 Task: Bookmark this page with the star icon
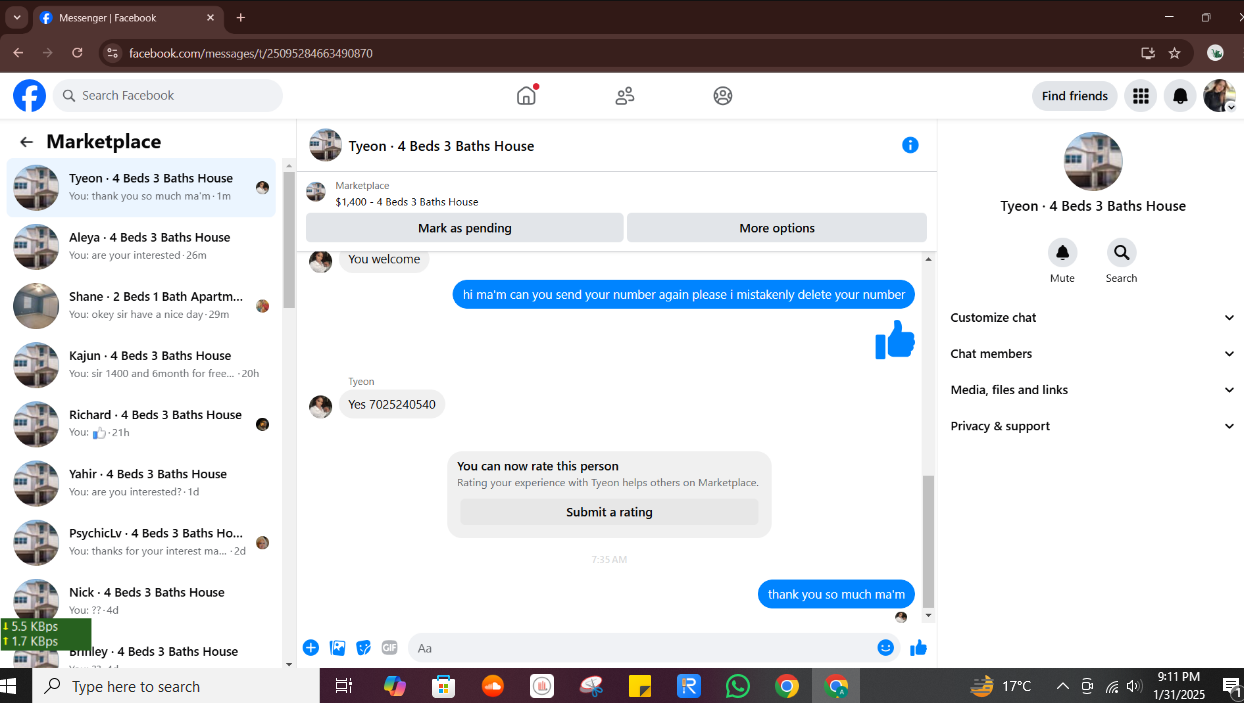click(x=1174, y=53)
